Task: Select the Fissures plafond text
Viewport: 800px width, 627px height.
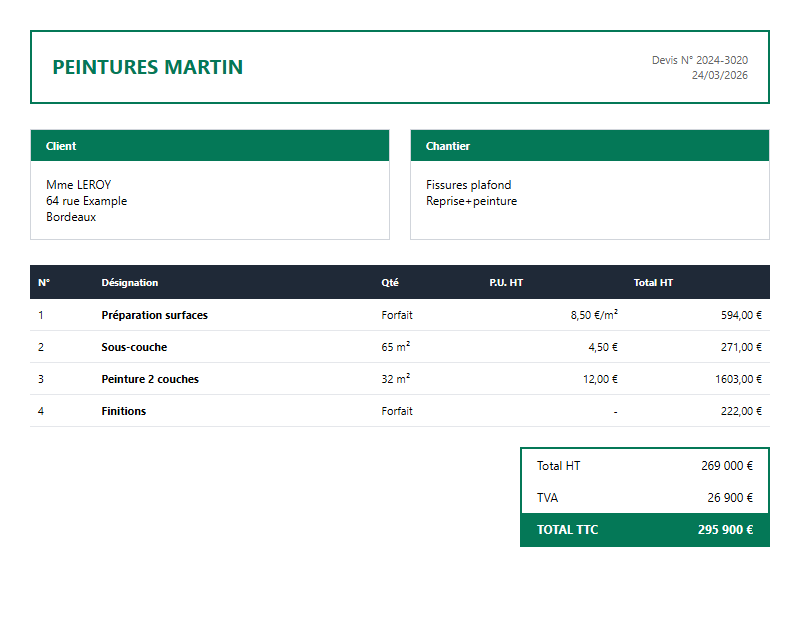Action: [x=468, y=185]
